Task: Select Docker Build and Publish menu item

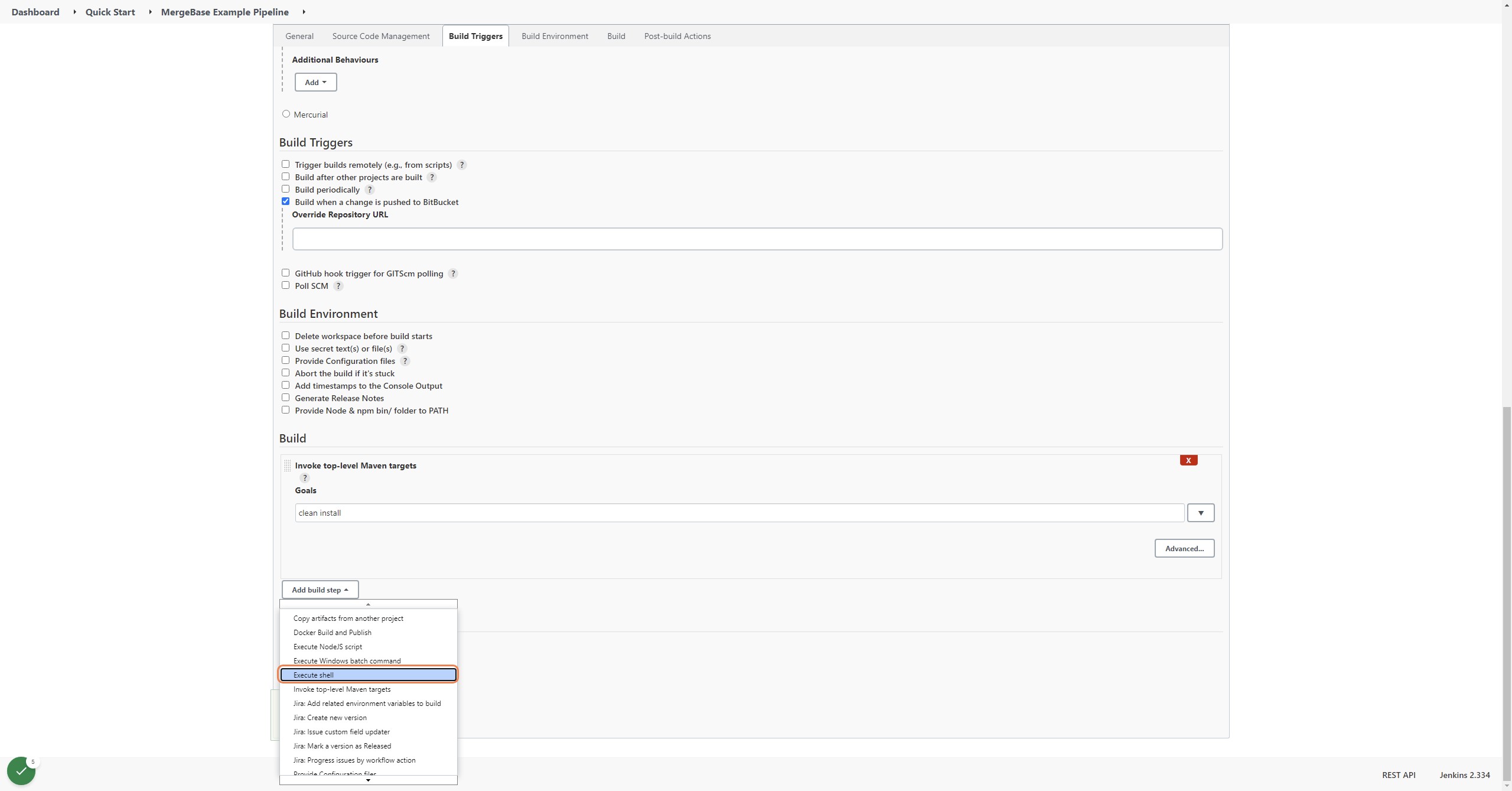Action: pyautogui.click(x=369, y=632)
